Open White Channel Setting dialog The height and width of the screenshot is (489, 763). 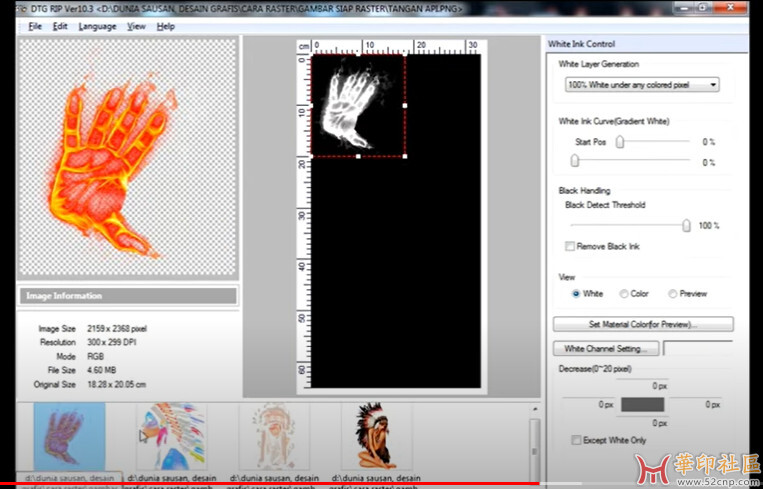click(x=606, y=348)
